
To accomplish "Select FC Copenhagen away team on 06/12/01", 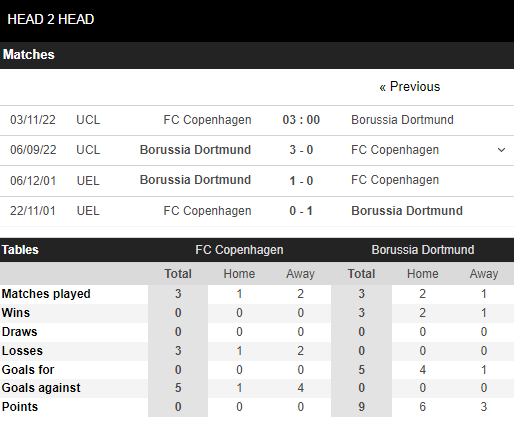I will [x=395, y=180].
